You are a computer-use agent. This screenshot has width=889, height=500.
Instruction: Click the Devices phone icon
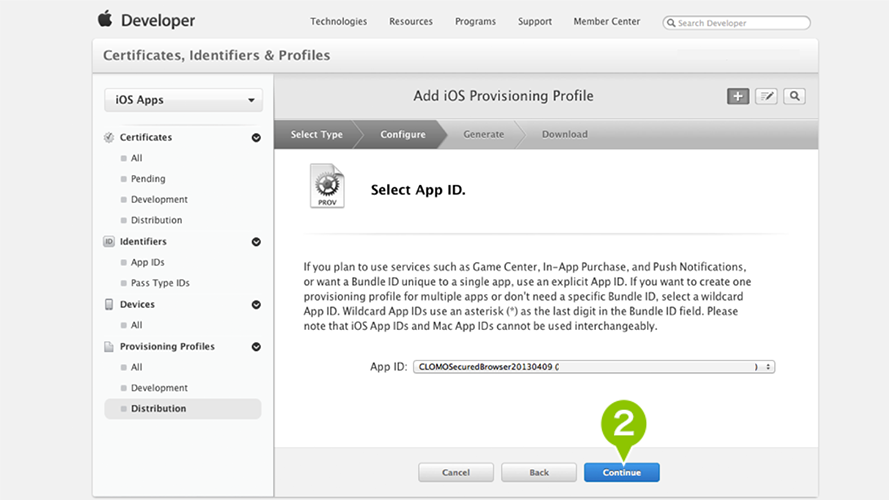(x=109, y=304)
